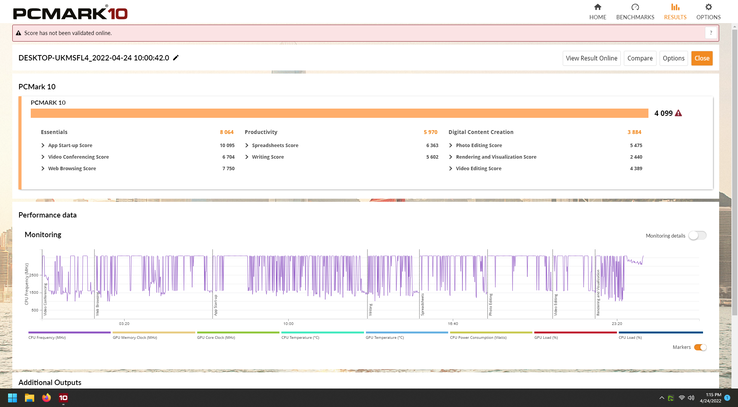Open File Explorer from the taskbar
Viewport: 738px width, 407px height.
pos(29,398)
